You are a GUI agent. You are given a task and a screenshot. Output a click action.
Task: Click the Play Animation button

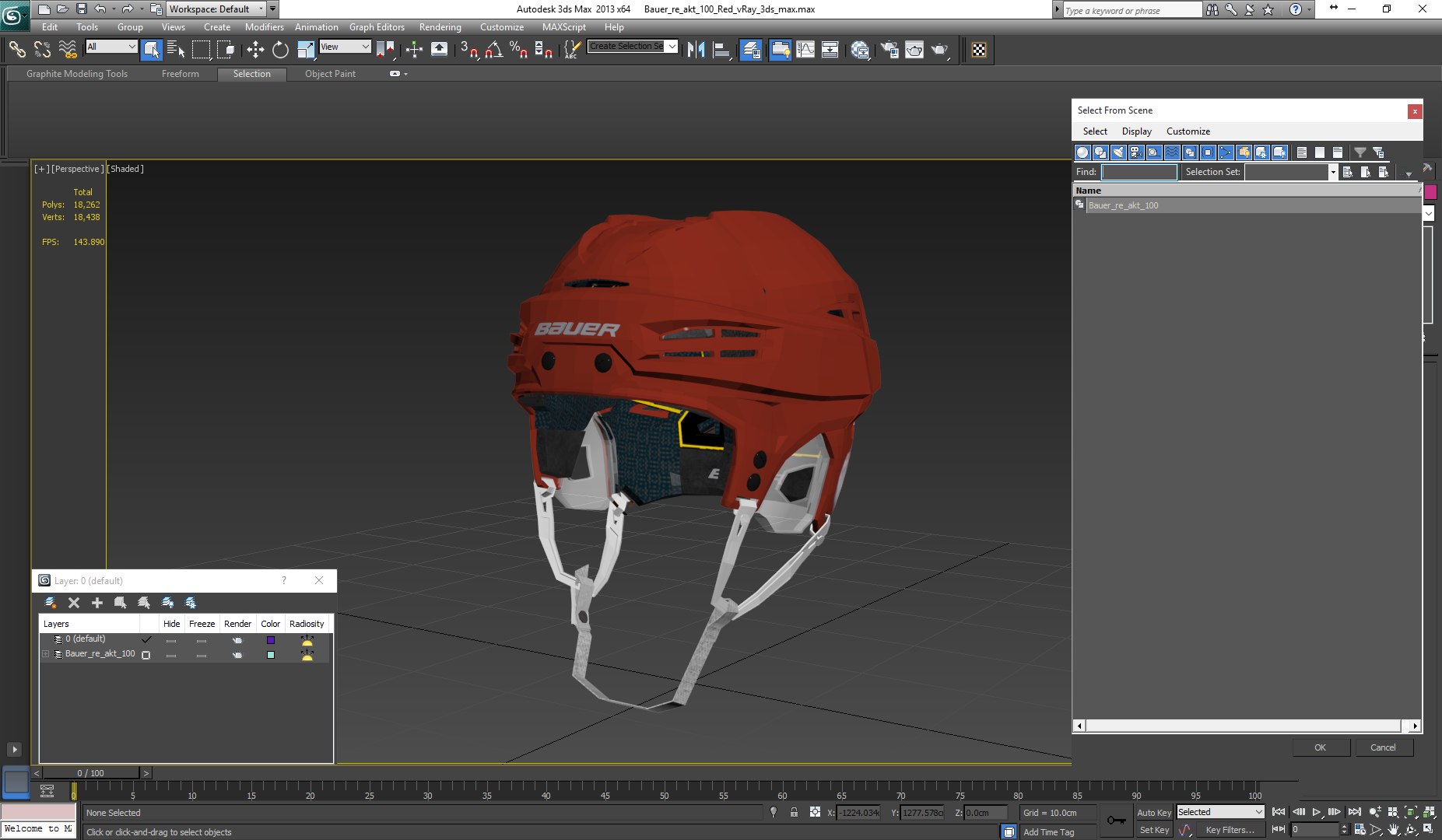tap(1316, 812)
